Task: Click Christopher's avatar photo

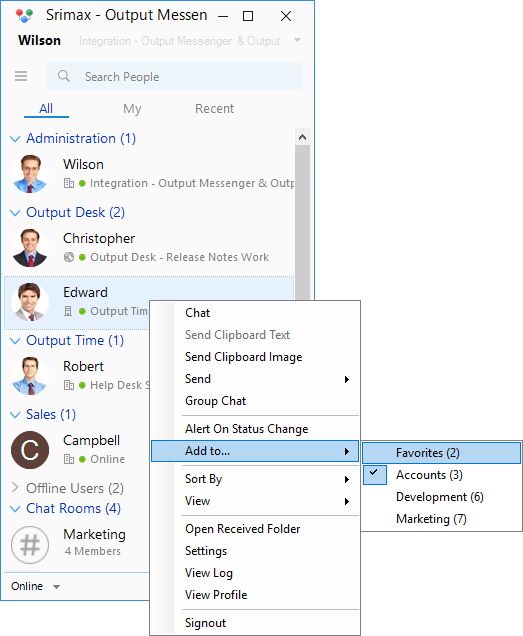Action: (30, 248)
